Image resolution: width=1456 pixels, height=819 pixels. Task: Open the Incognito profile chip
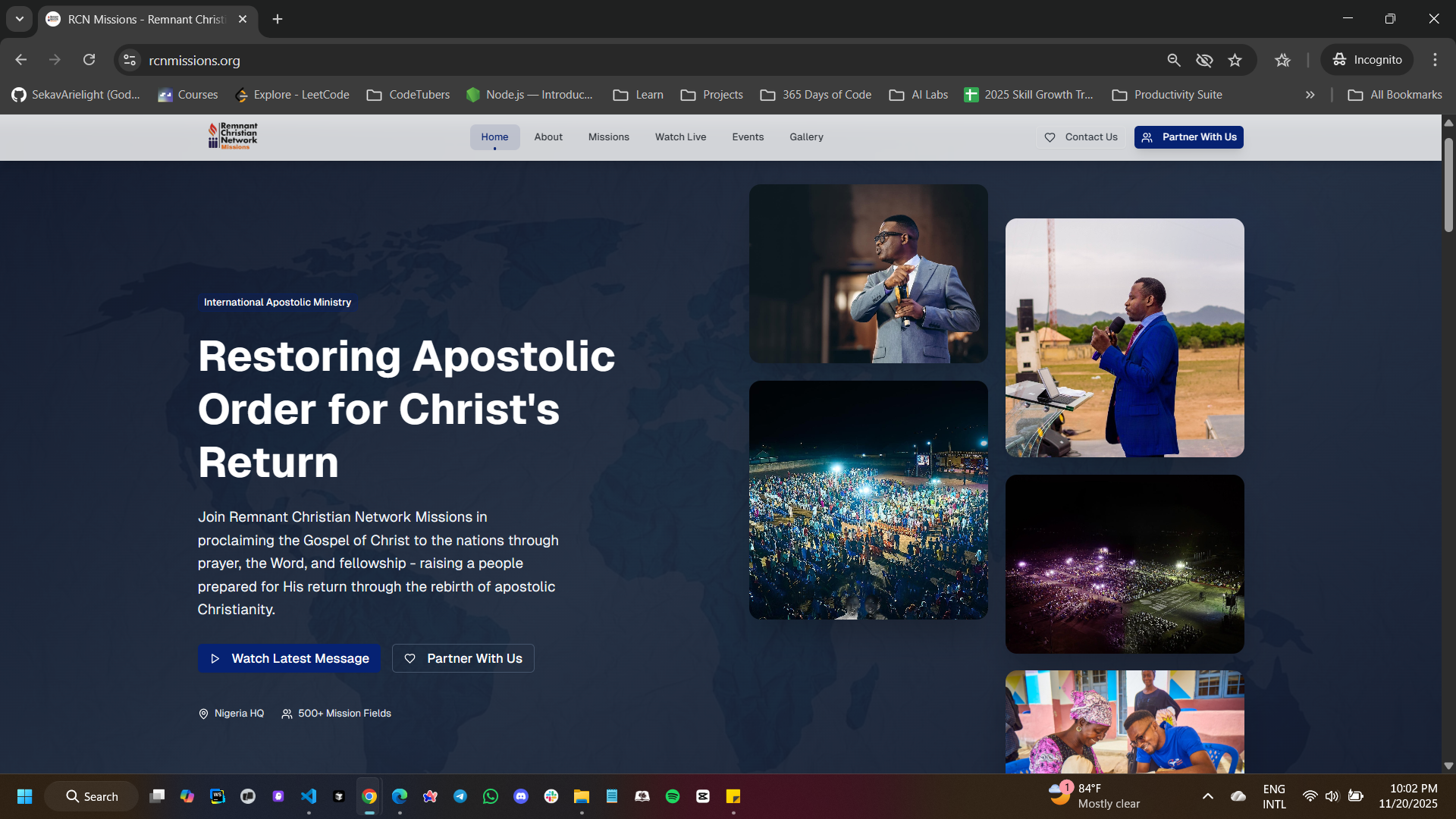pyautogui.click(x=1367, y=60)
